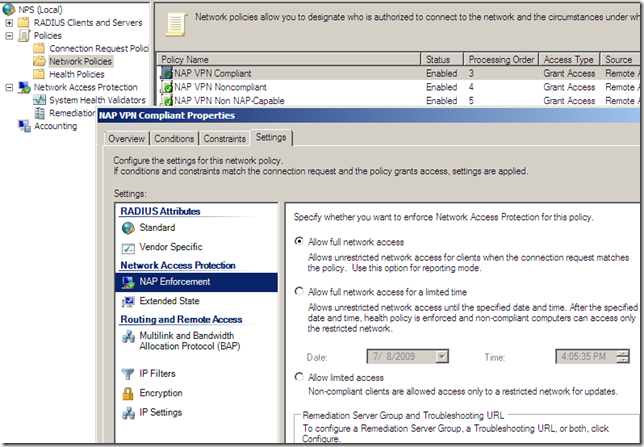This screenshot has width=644, height=447.
Task: Click the NAP VPN Non NAP-Capable policy icon
Action: (x=166, y=100)
